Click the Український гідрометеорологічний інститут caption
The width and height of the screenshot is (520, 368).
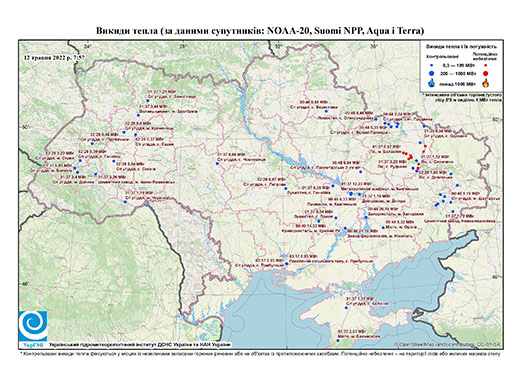point(140,345)
